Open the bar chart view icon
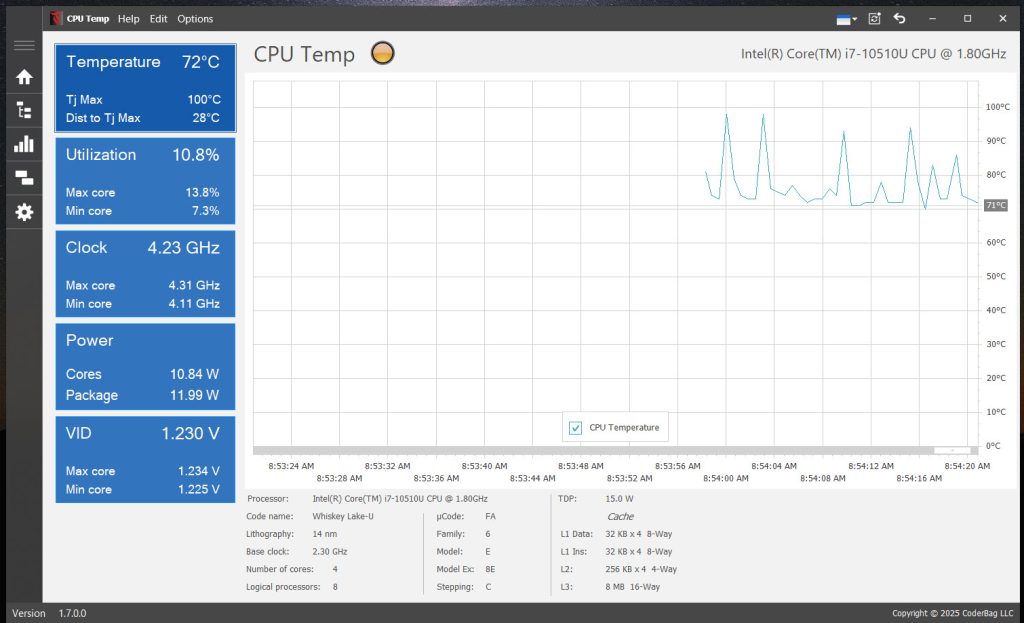This screenshot has width=1024, height=623. click(24, 144)
